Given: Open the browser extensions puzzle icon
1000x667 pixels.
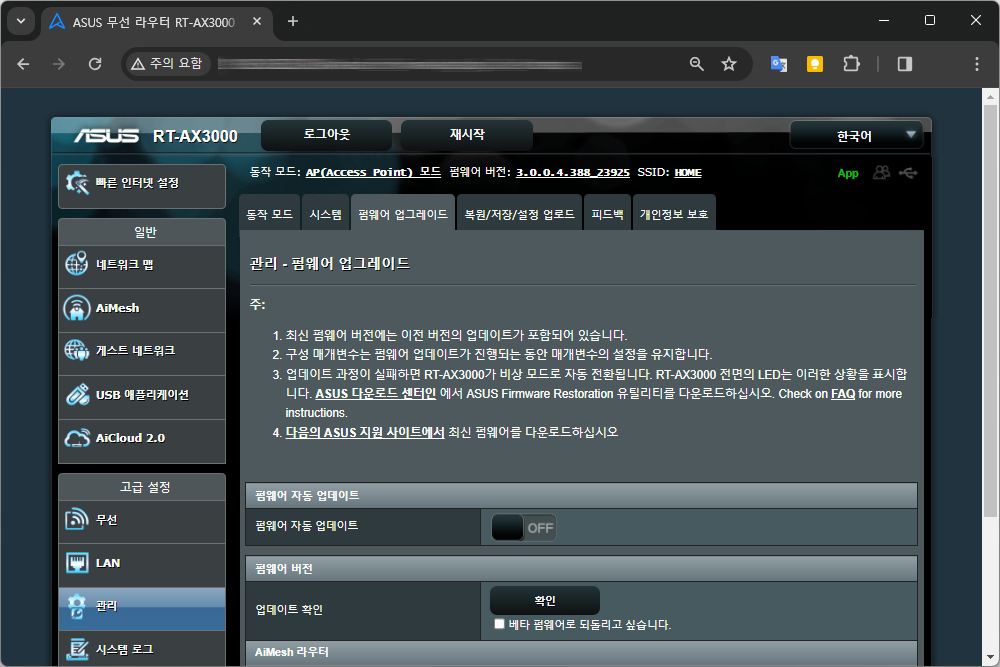Looking at the screenshot, I should (x=851, y=64).
